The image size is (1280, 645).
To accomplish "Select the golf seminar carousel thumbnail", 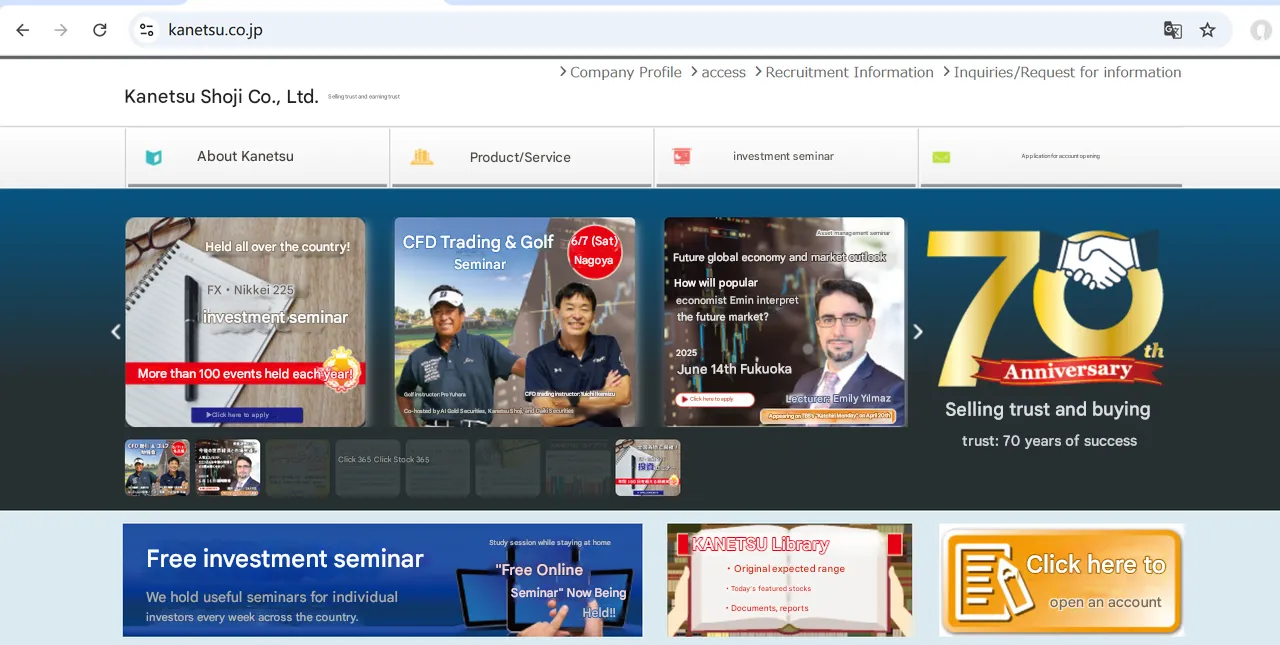I will [157, 468].
